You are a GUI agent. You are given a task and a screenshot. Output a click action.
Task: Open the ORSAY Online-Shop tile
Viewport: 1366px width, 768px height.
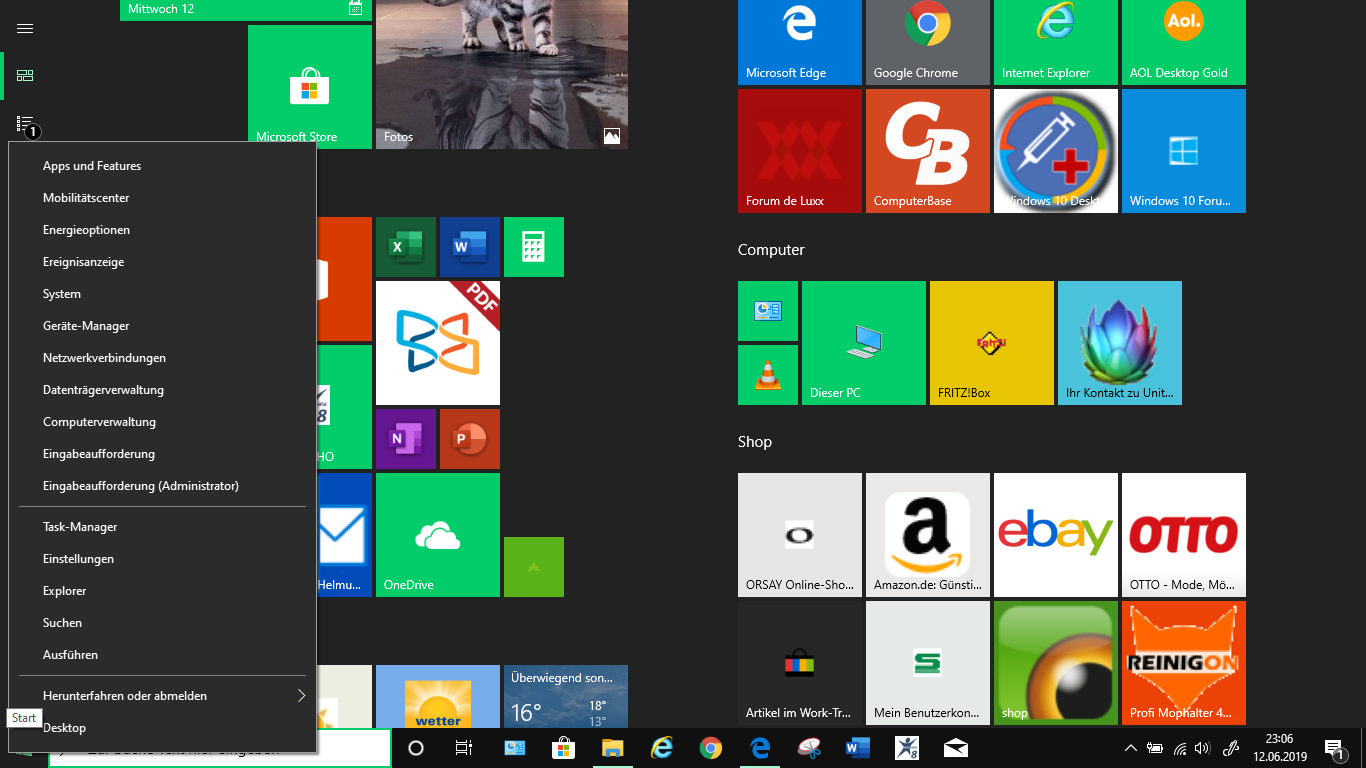799,535
